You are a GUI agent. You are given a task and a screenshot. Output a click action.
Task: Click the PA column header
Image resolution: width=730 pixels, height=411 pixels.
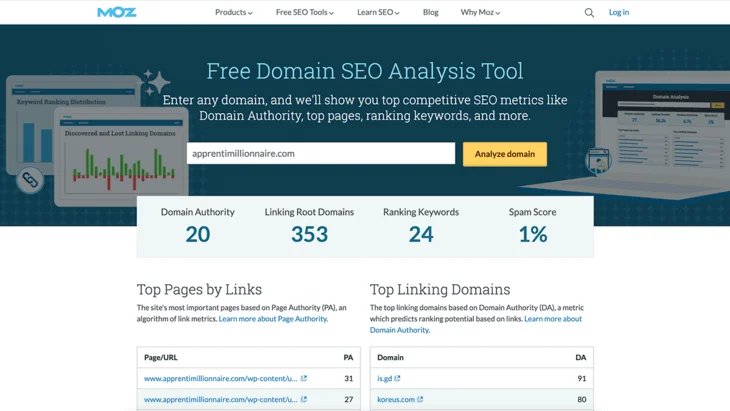coord(348,357)
